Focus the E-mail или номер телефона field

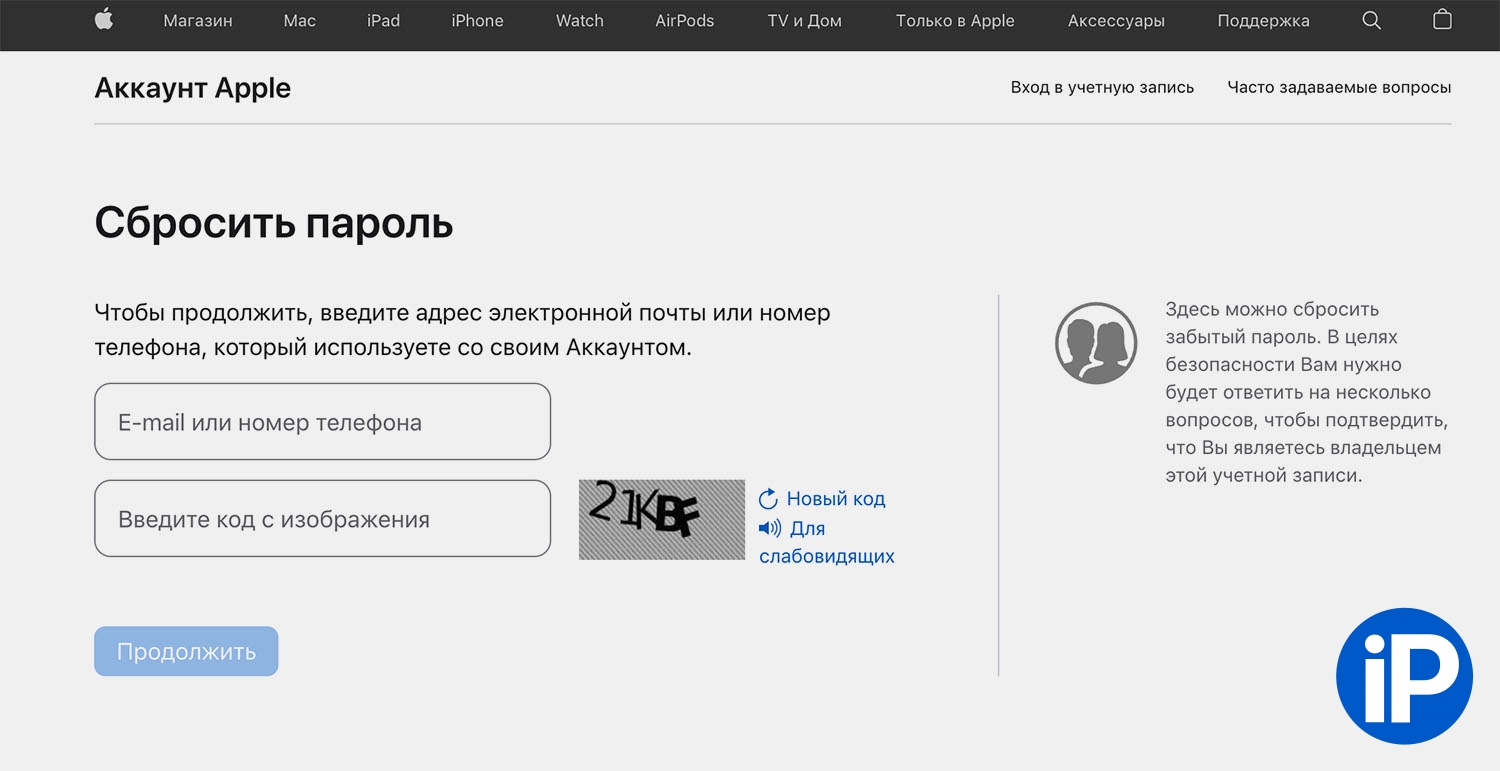coord(322,422)
